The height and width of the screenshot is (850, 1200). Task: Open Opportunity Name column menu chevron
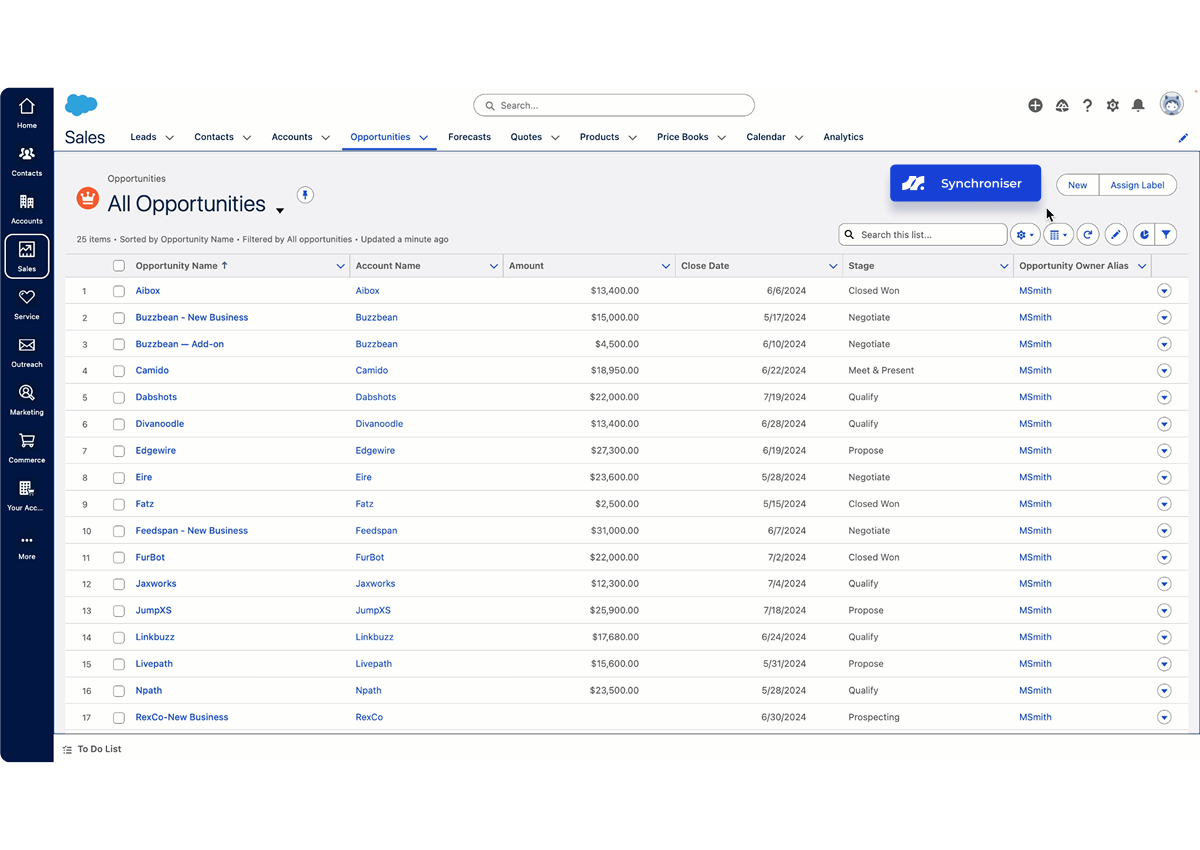340,266
